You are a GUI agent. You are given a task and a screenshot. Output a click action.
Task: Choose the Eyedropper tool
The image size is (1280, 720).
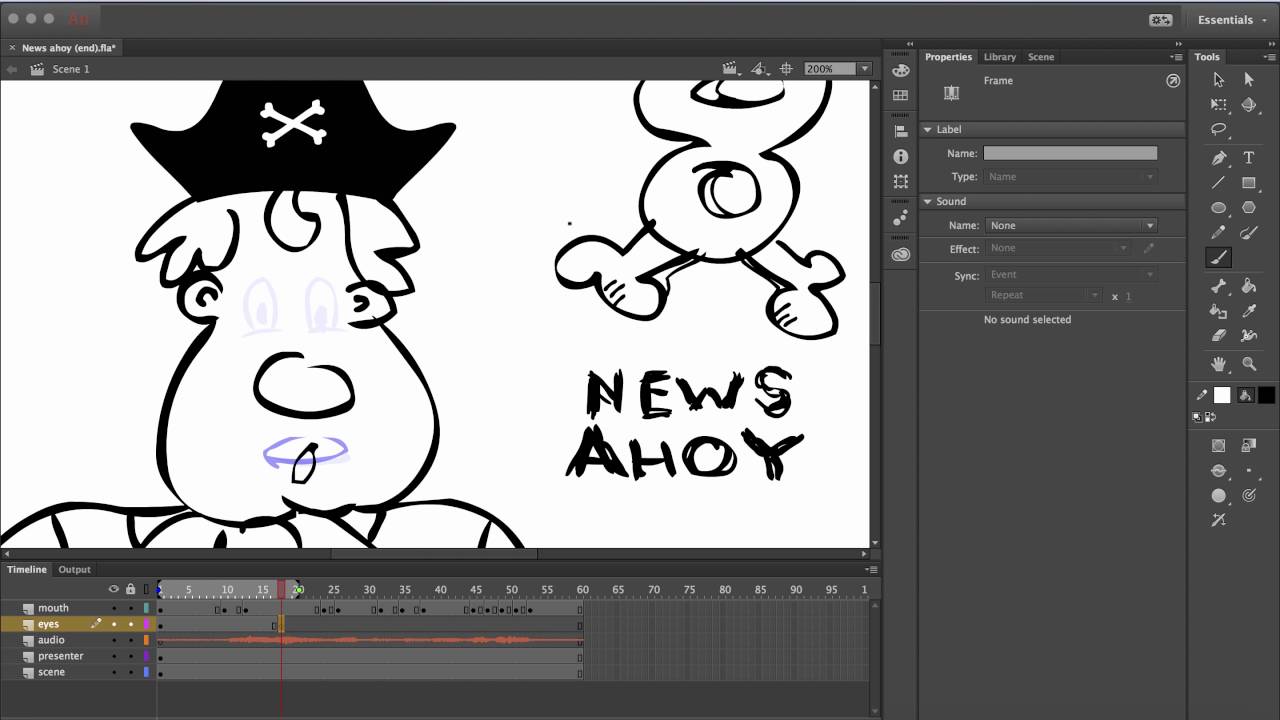pos(1249,311)
